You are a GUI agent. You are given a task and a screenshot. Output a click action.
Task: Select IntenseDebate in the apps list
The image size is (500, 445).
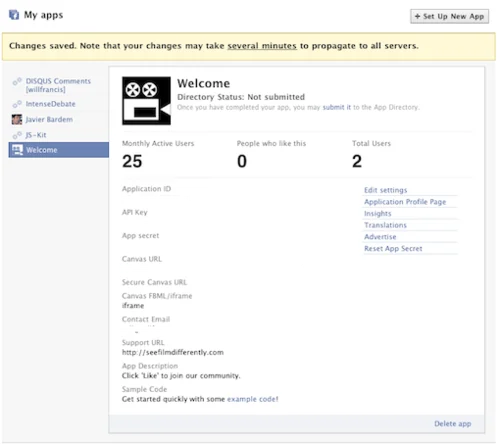point(51,104)
